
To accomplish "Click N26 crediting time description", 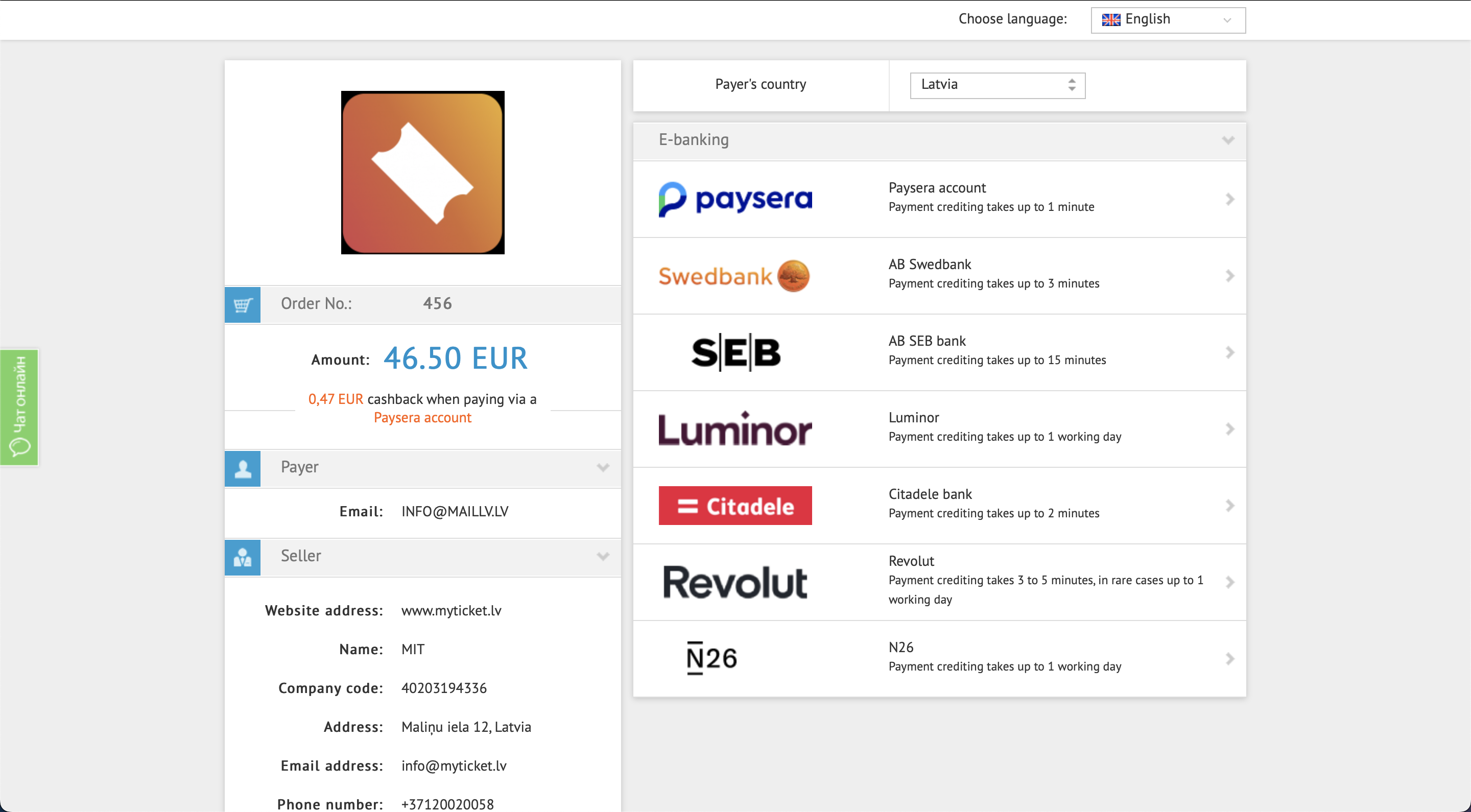I will click(1005, 666).
